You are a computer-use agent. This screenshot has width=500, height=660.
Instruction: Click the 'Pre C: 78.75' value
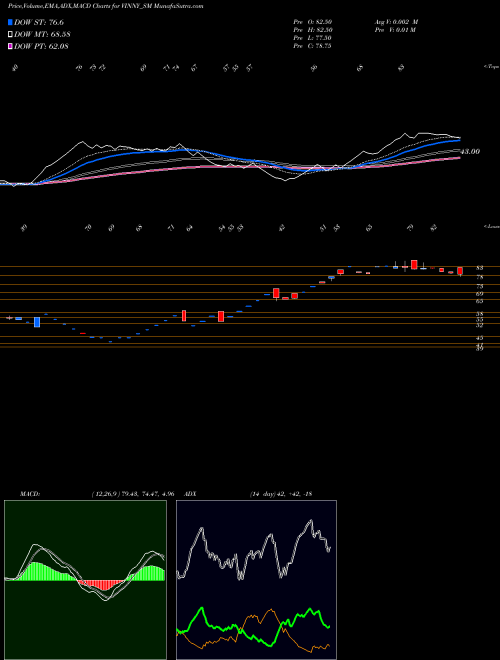tap(312, 46)
